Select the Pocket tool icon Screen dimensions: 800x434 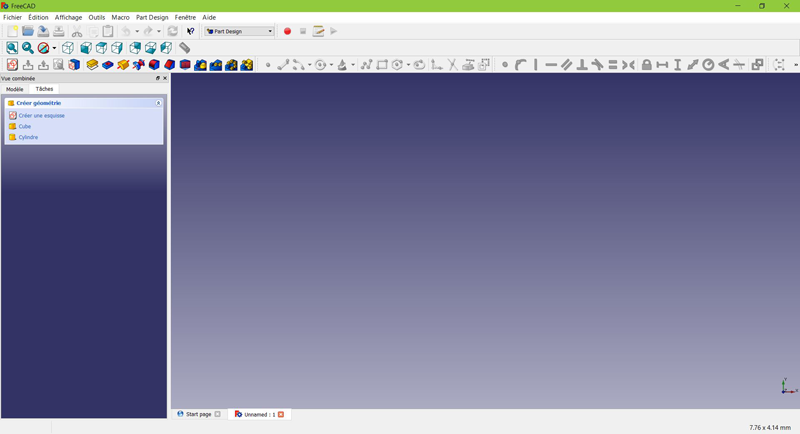click(108, 65)
